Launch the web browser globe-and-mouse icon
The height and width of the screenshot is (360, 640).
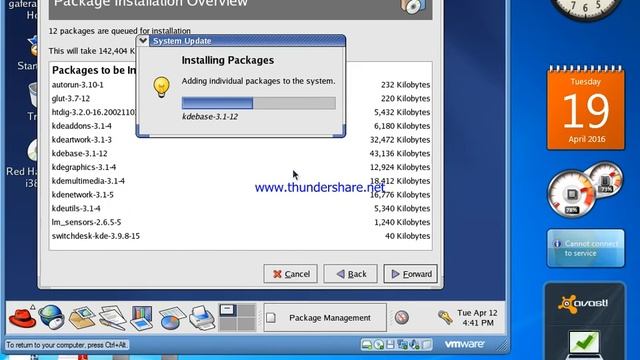[51, 317]
